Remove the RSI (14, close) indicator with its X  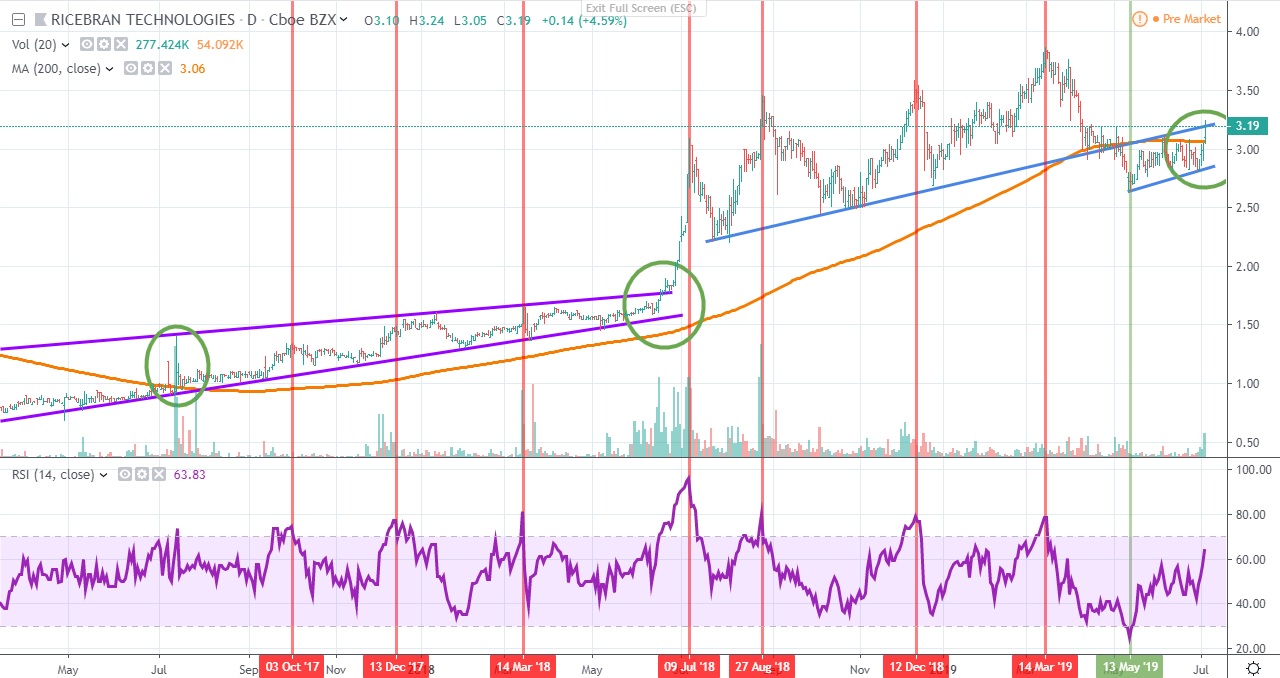[159, 475]
